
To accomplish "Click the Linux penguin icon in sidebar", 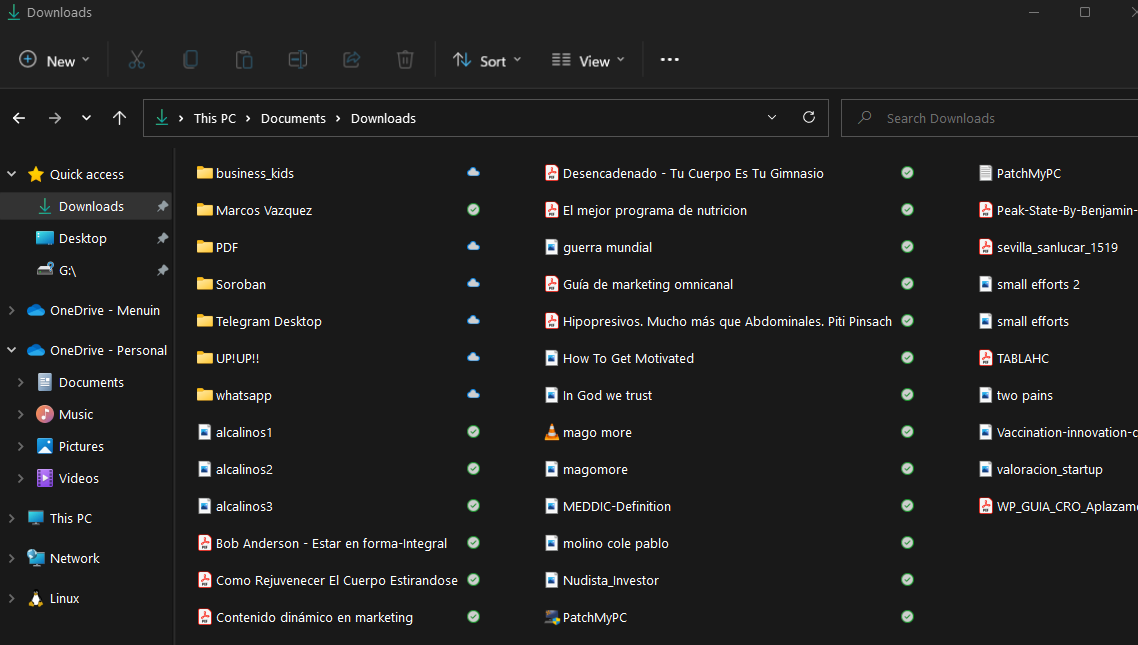I will (x=36, y=599).
